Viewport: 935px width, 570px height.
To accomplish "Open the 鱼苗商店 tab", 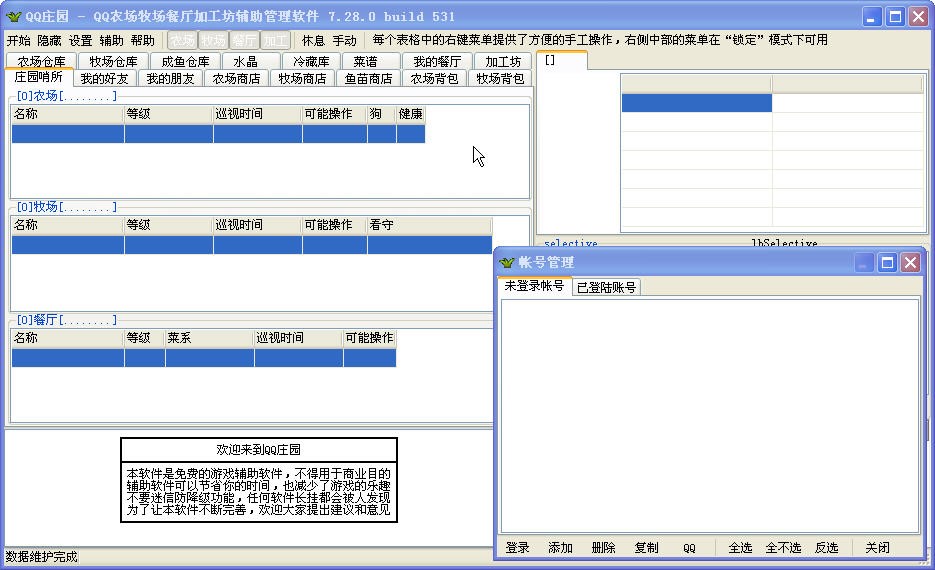I will (x=369, y=79).
